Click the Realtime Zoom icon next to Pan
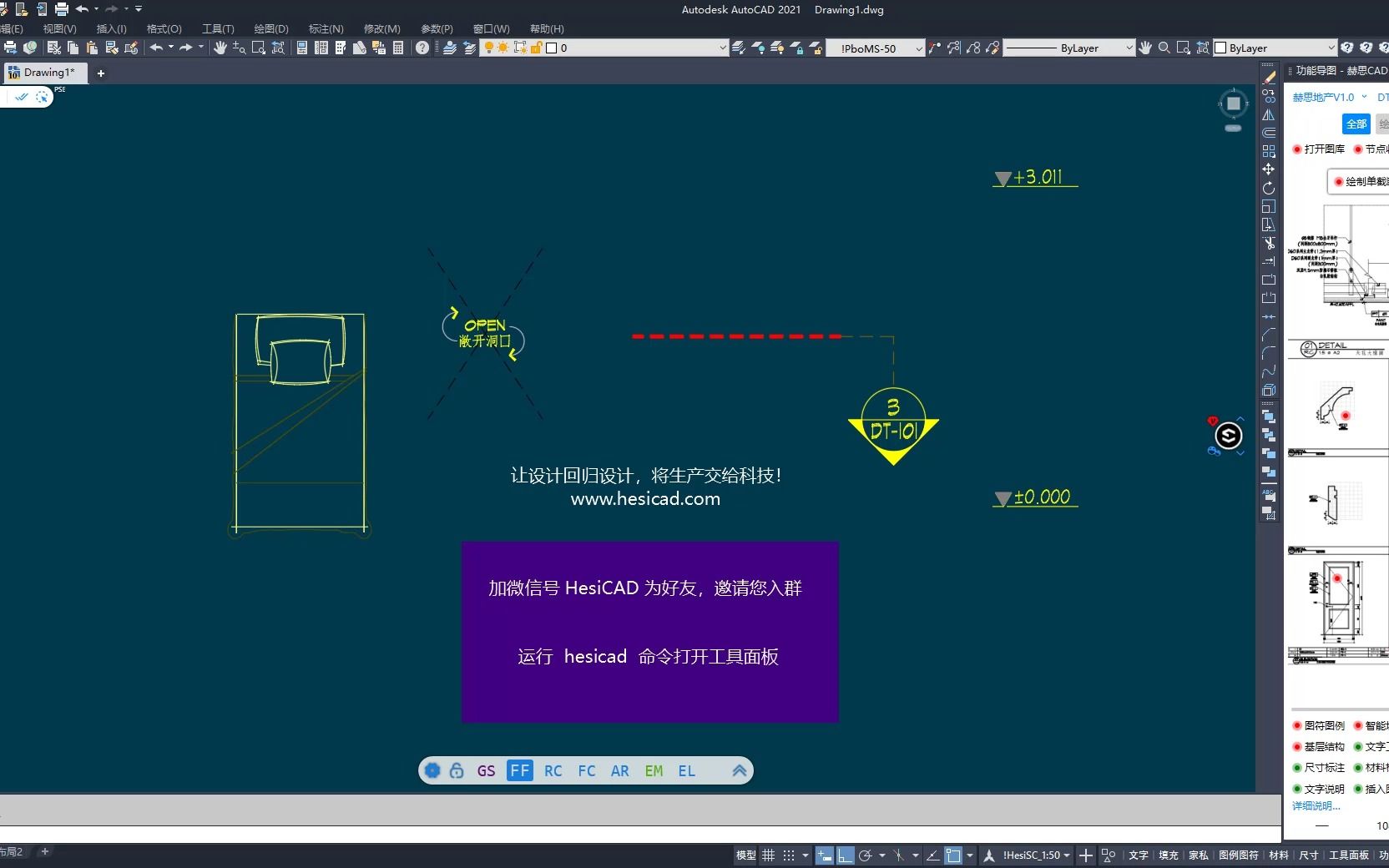The width and height of the screenshot is (1389, 868). click(239, 48)
